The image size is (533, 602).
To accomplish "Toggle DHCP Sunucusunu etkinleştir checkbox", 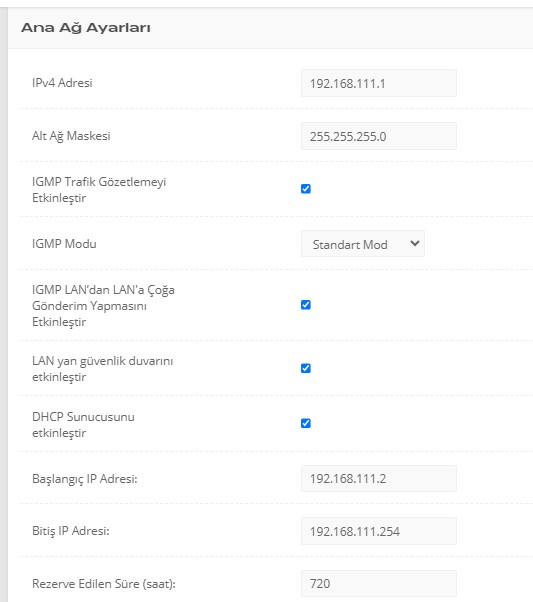I will (306, 423).
